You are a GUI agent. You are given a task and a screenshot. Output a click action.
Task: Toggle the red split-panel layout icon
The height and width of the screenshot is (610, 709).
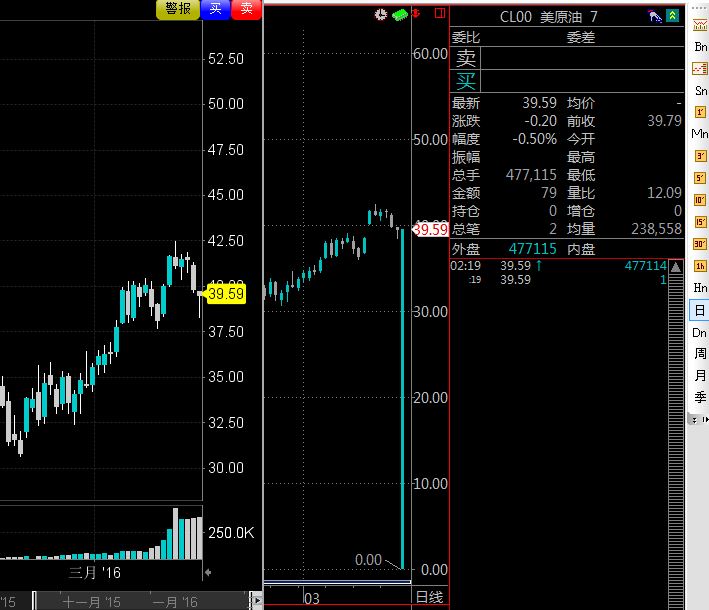point(440,13)
